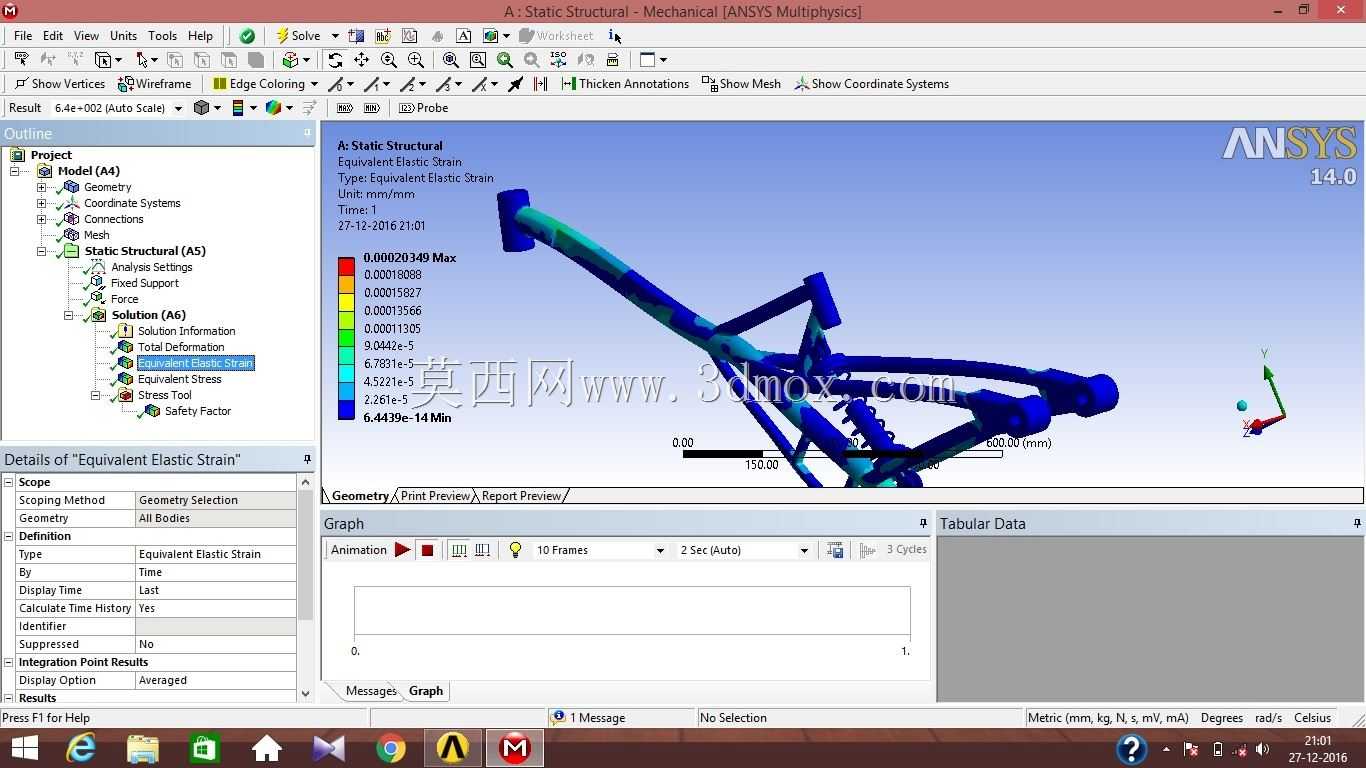
Task: Open Google Chrome from the taskbar
Action: point(391,748)
